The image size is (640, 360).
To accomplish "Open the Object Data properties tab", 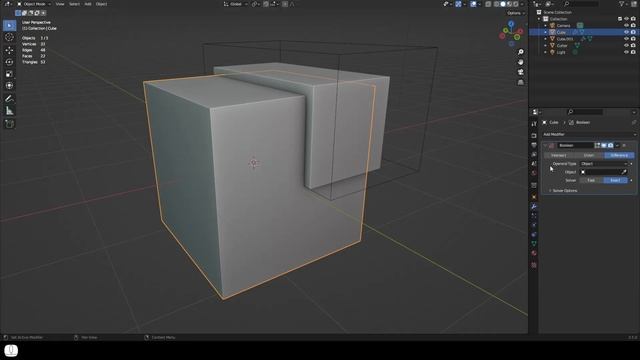I will 534,244.
